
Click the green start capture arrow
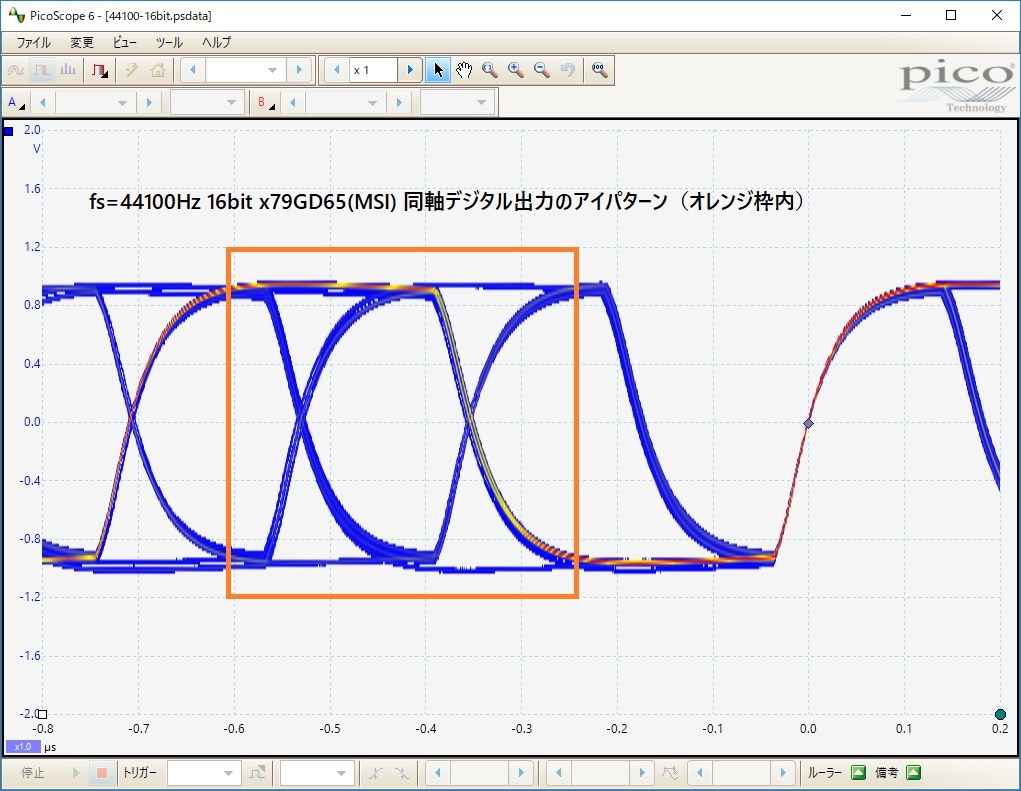pos(76,773)
